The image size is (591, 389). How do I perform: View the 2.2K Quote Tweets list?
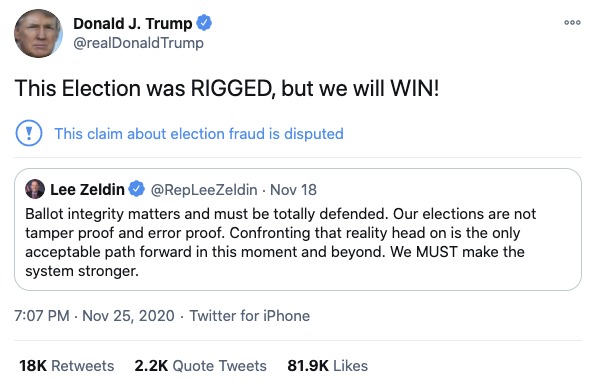pyautogui.click(x=201, y=366)
